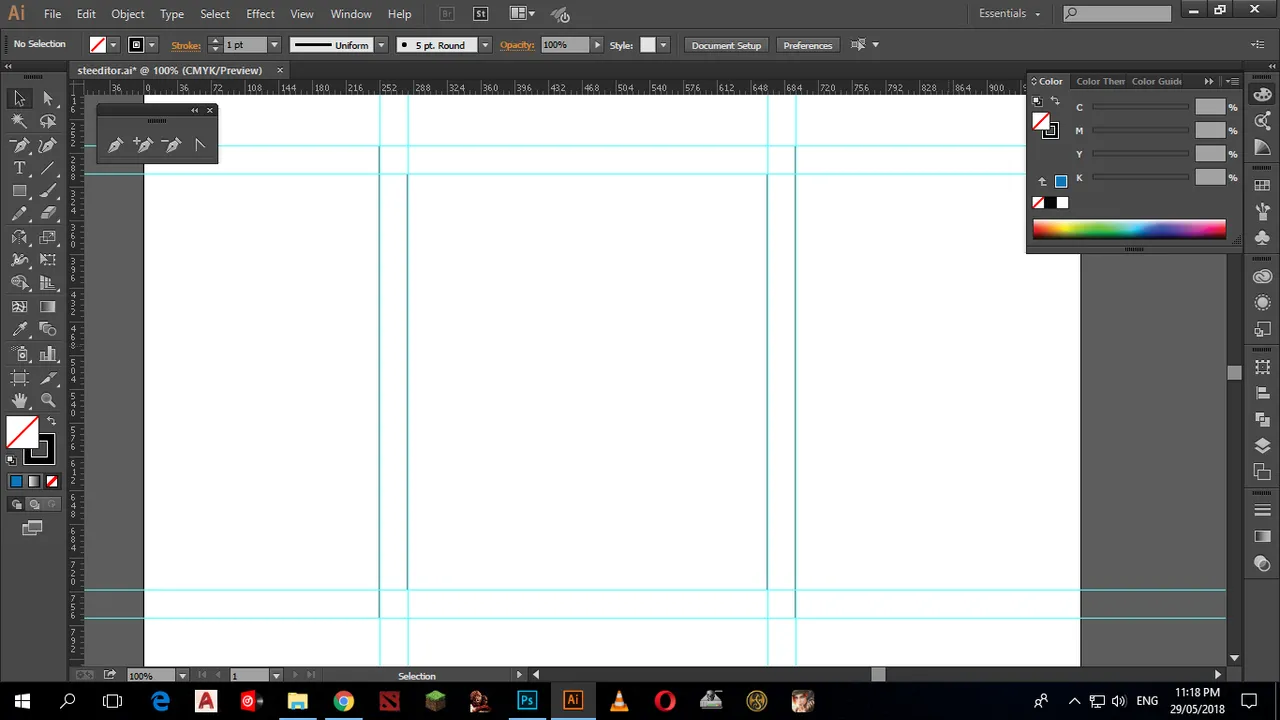Open the Effect menu
The image size is (1280, 720).
pos(260,14)
